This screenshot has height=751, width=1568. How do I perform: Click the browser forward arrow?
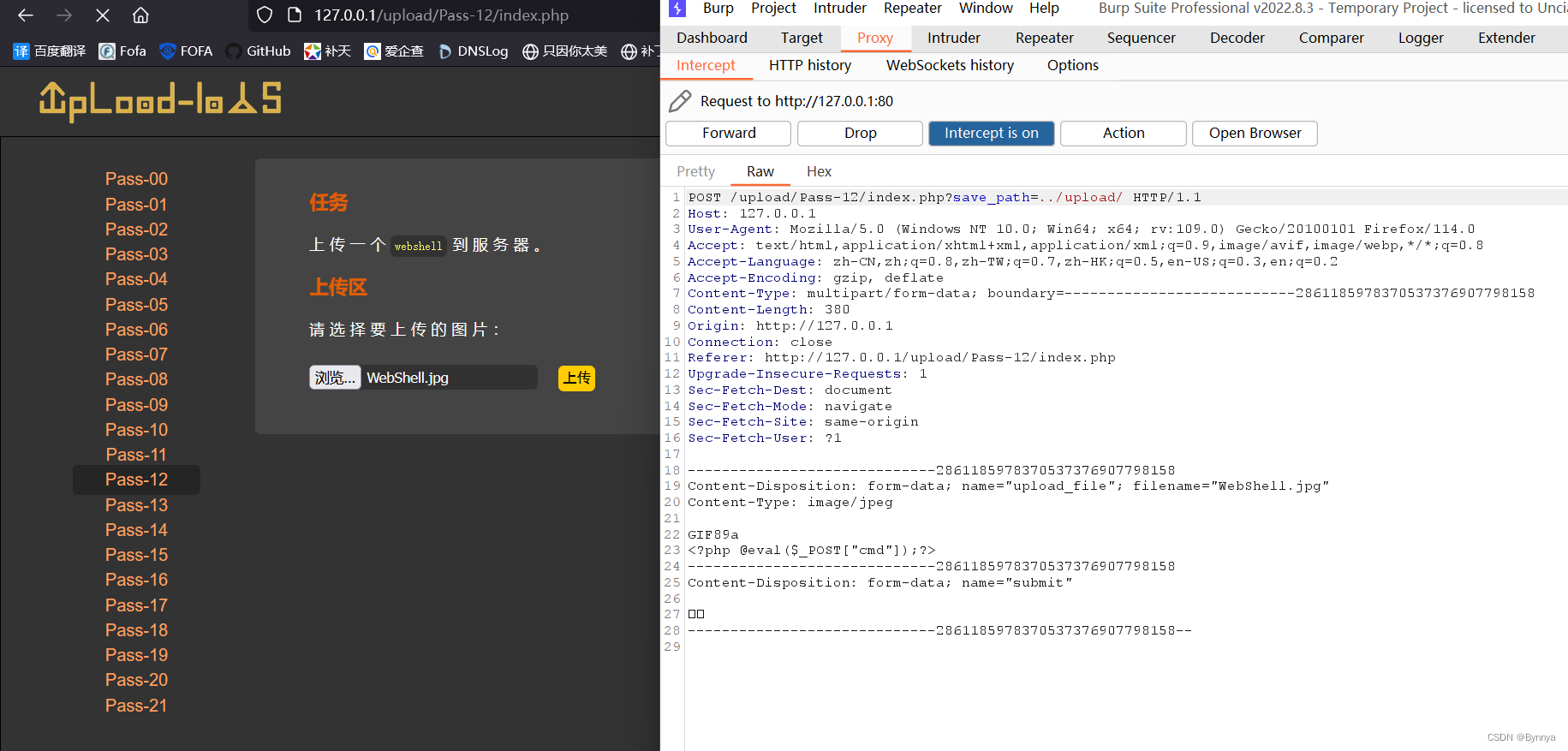[x=64, y=15]
